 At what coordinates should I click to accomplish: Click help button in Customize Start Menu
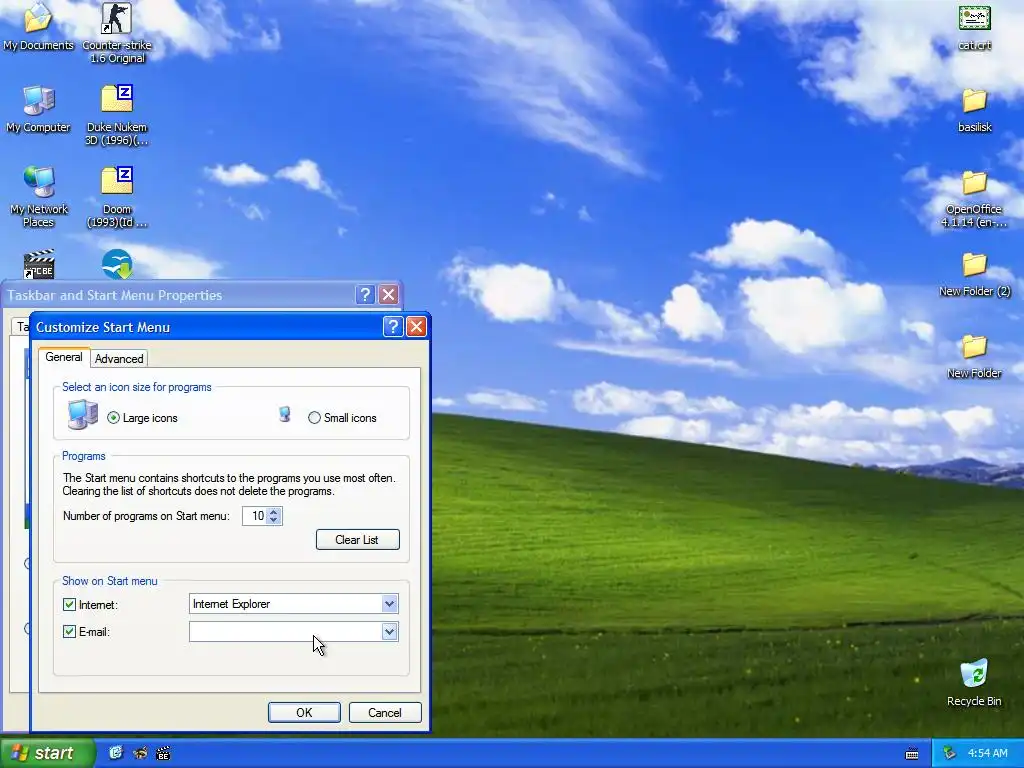(393, 327)
